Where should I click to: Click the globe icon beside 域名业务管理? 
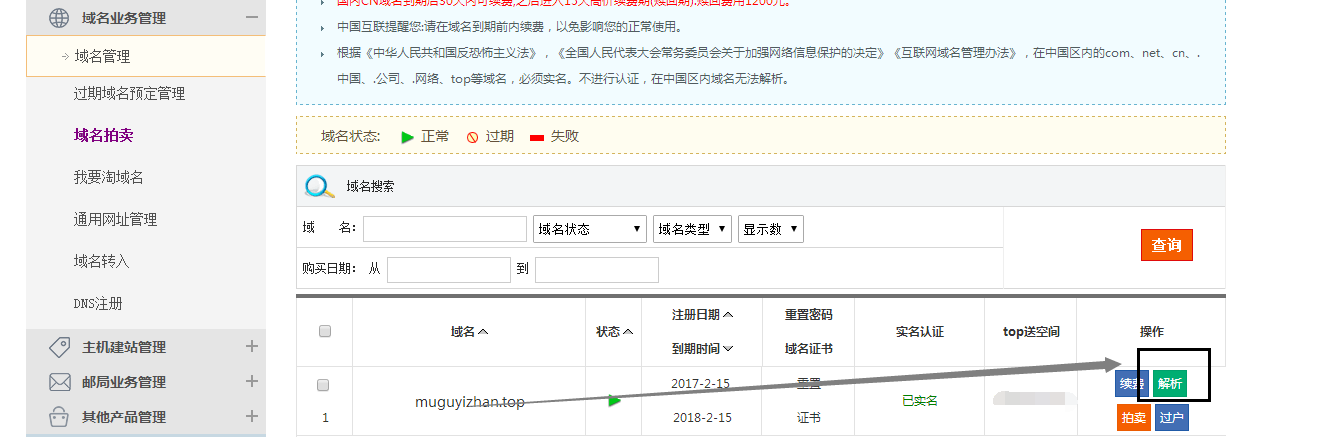pyautogui.click(x=59, y=18)
